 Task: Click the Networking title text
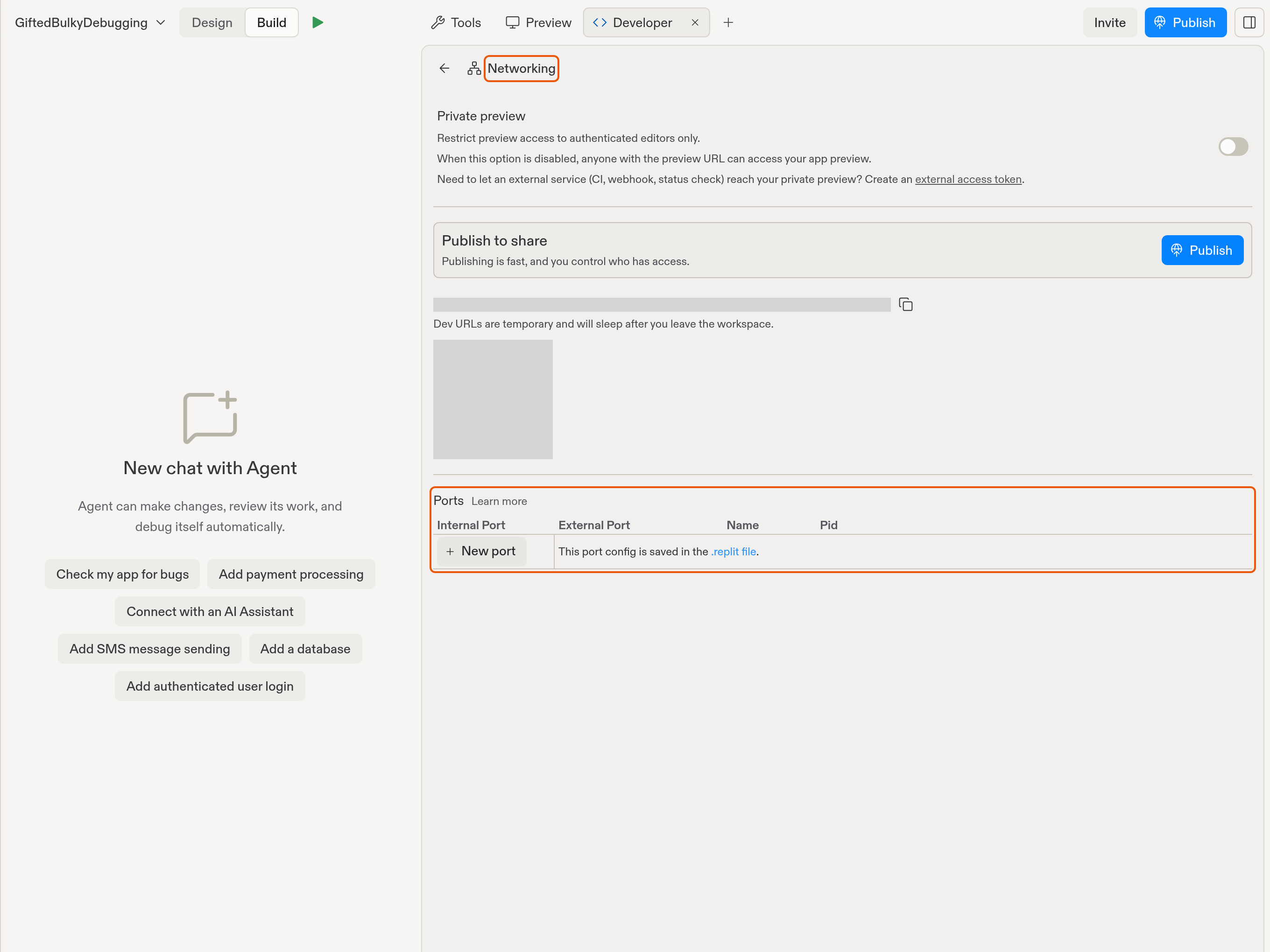[x=522, y=68]
